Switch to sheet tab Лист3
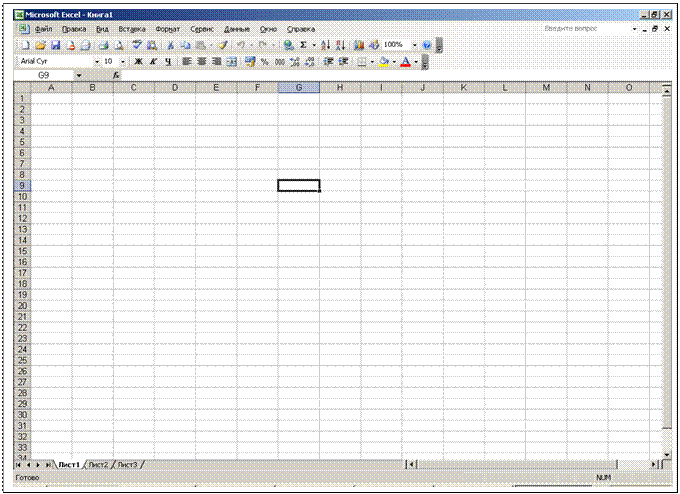Viewport: 680px width, 494px height. tap(128, 465)
